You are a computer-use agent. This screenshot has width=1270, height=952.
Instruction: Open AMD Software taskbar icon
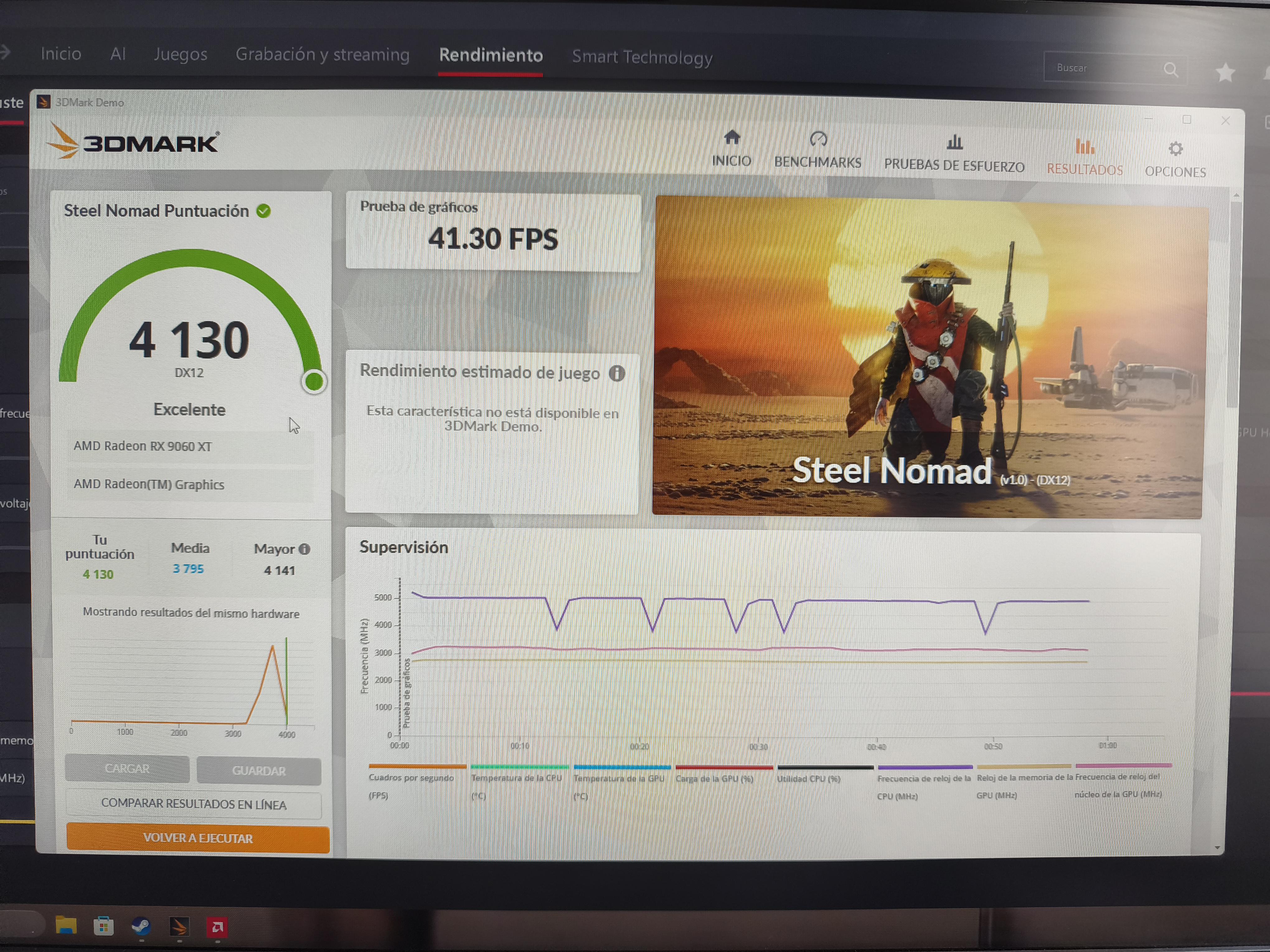(217, 927)
